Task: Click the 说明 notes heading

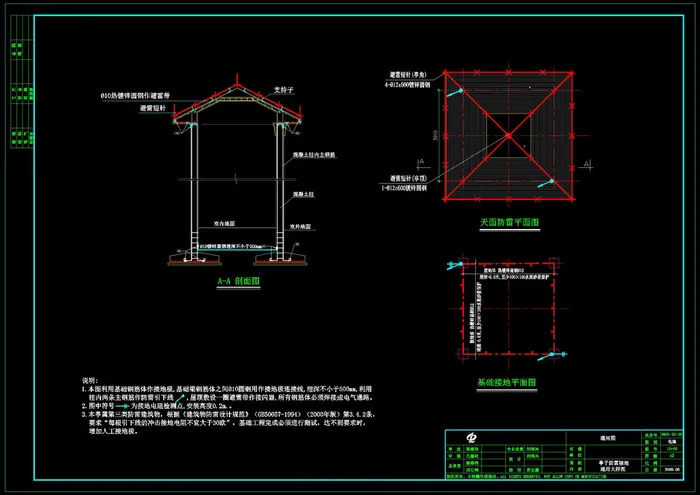Action: 89,380
